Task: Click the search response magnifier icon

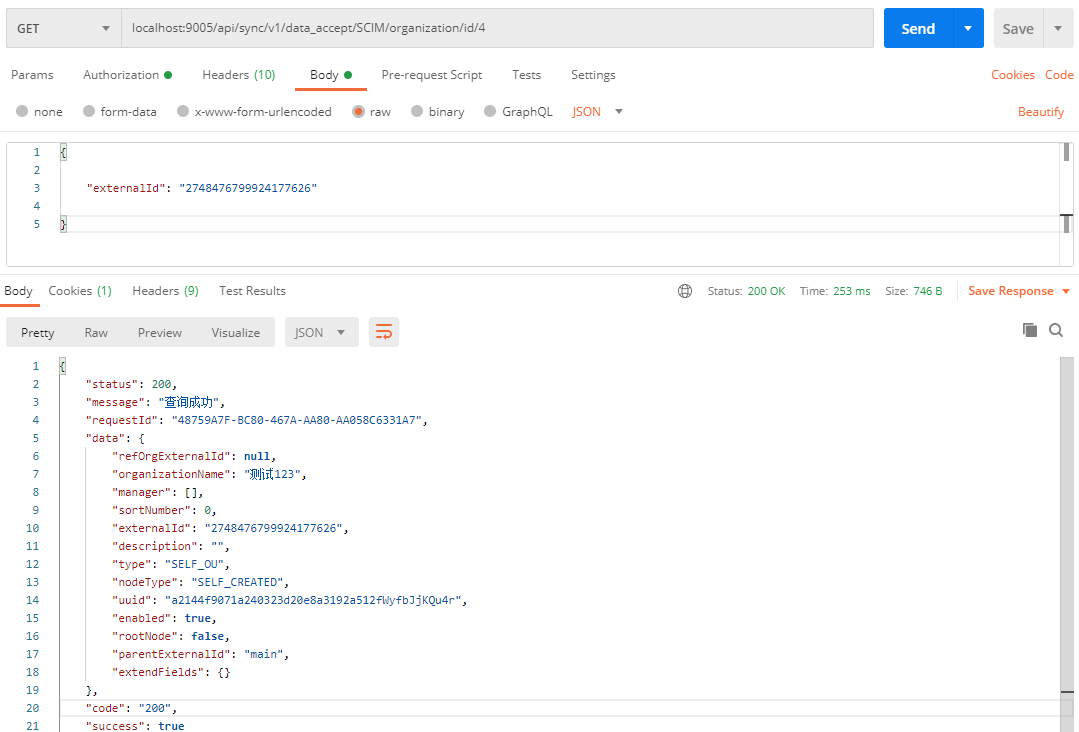Action: pos(1056,330)
